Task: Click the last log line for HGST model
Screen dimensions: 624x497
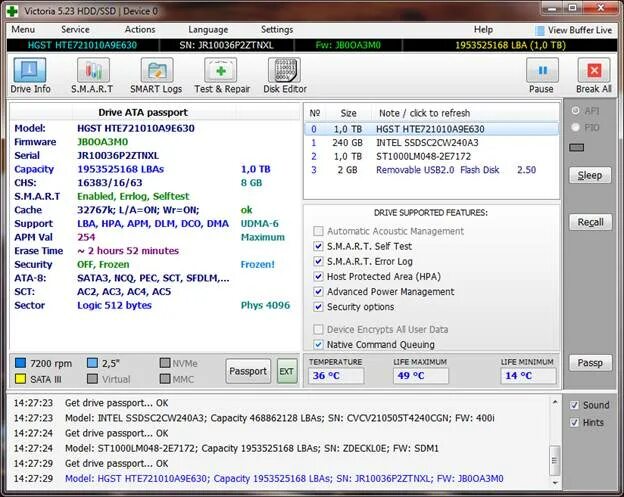Action: [x=284, y=478]
